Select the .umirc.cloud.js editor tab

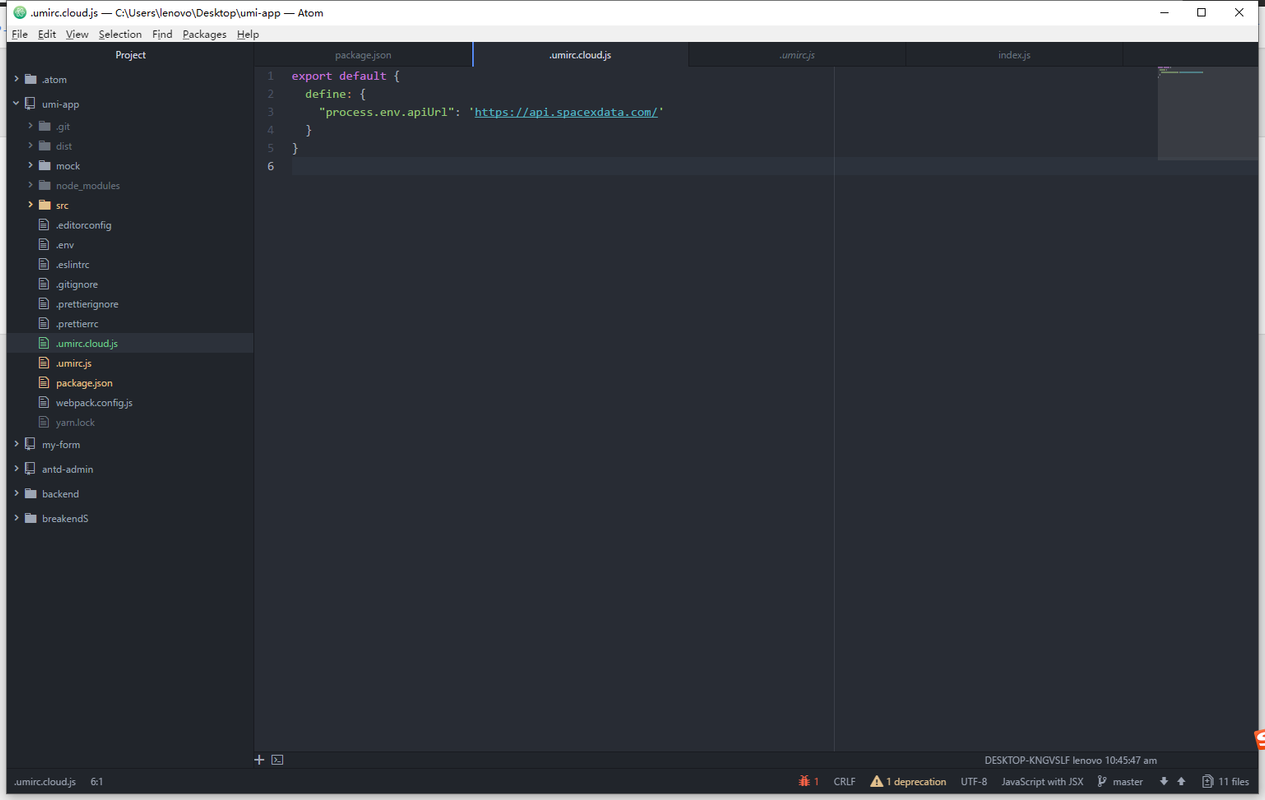click(x=580, y=55)
